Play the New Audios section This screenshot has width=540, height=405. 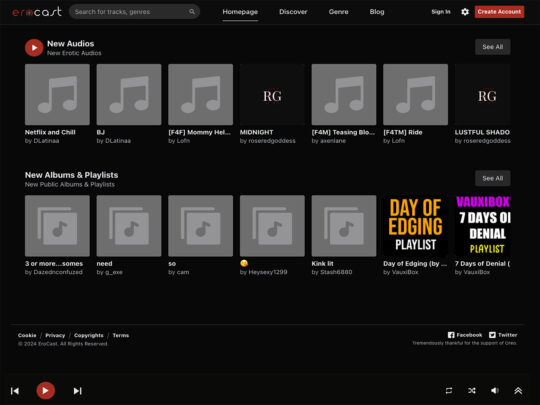[x=34, y=48]
